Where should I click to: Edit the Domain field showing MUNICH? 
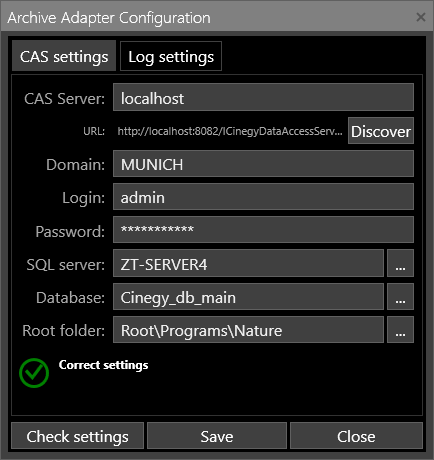263,164
